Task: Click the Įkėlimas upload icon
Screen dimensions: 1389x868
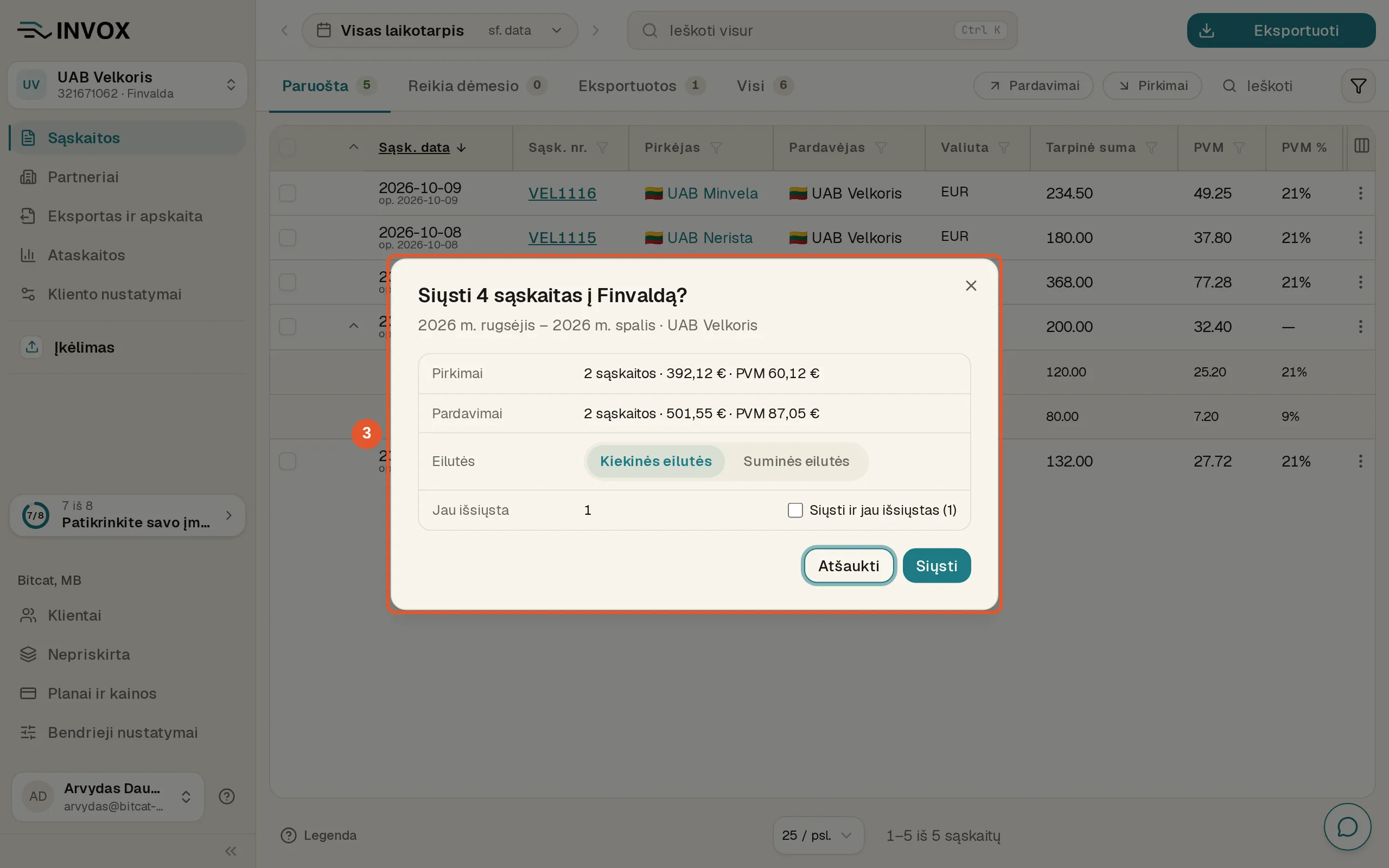Action: tap(32, 347)
